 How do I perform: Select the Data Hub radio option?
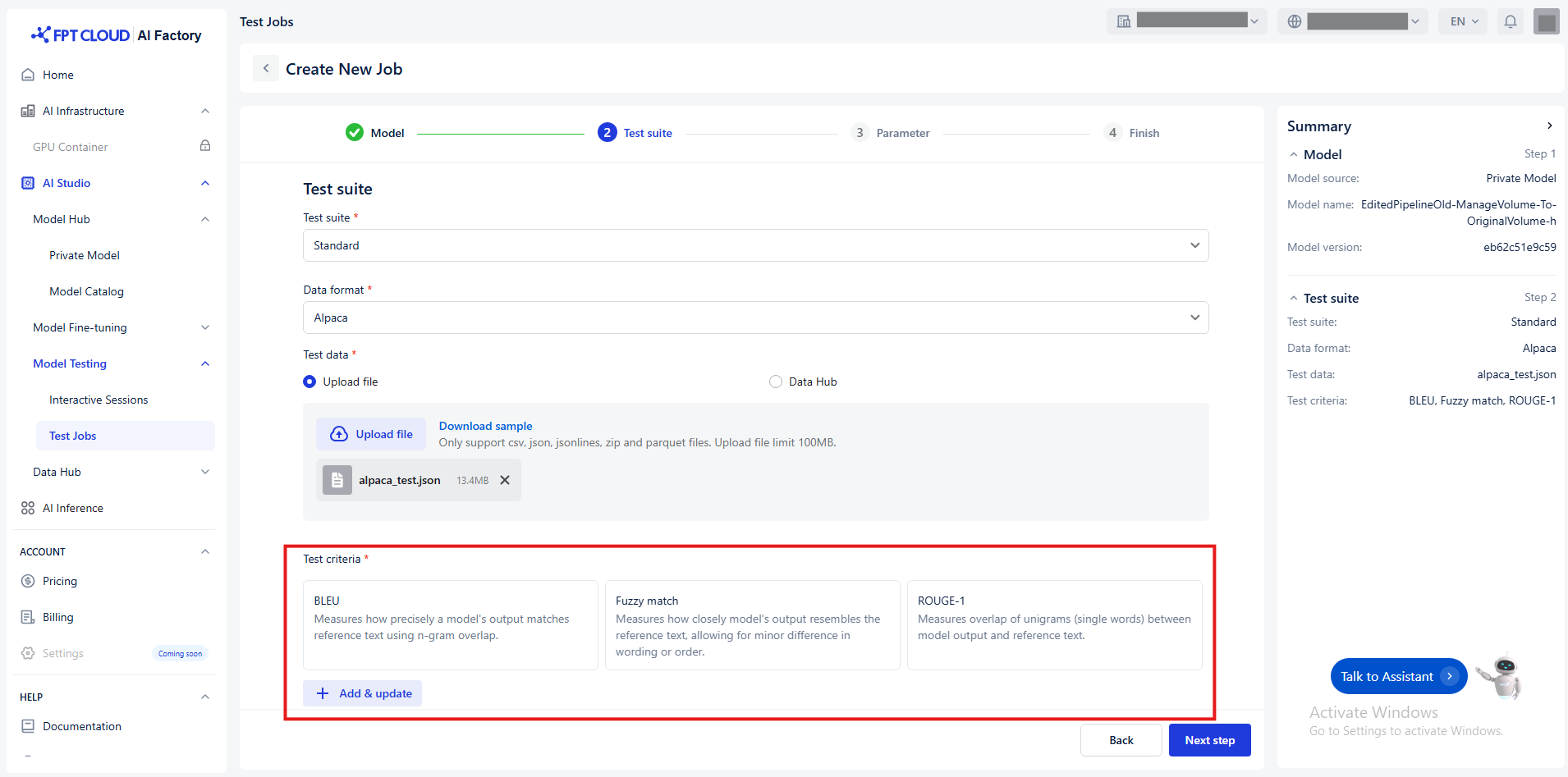coord(776,382)
